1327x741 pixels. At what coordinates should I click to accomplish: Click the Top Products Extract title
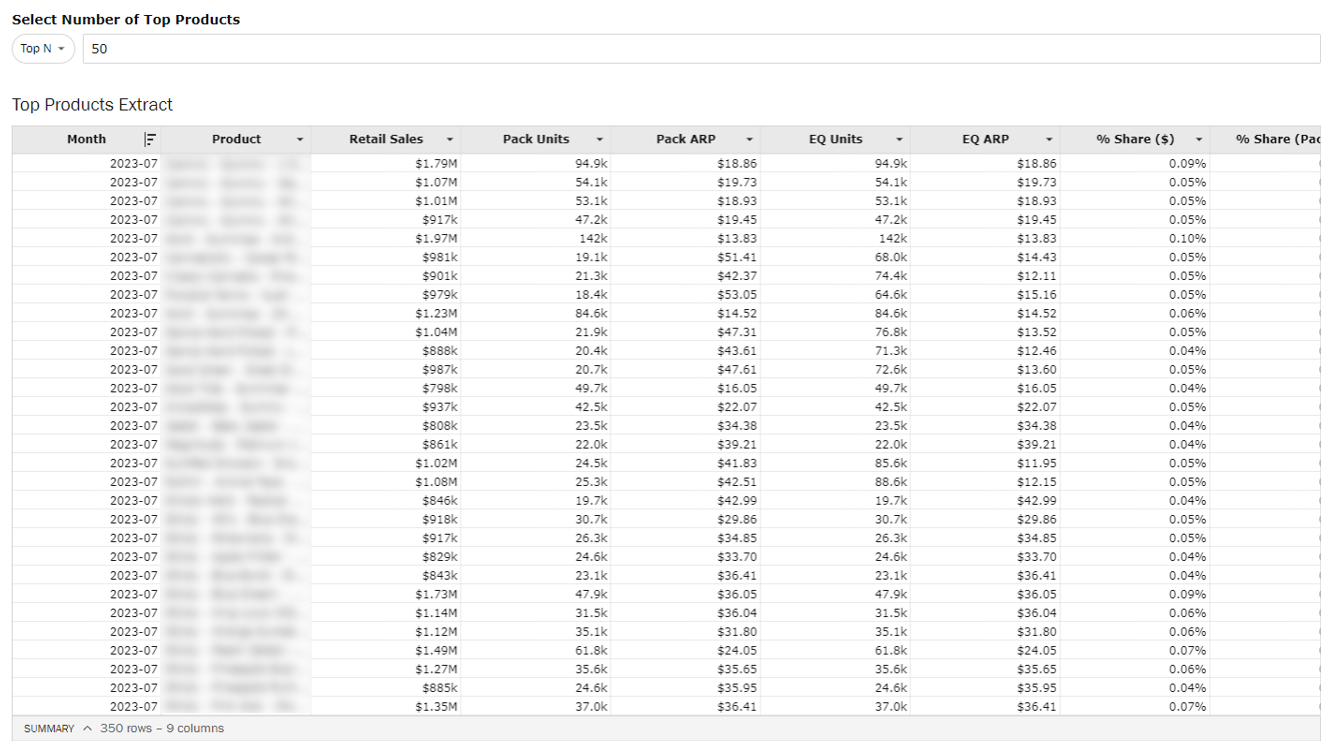(92, 105)
